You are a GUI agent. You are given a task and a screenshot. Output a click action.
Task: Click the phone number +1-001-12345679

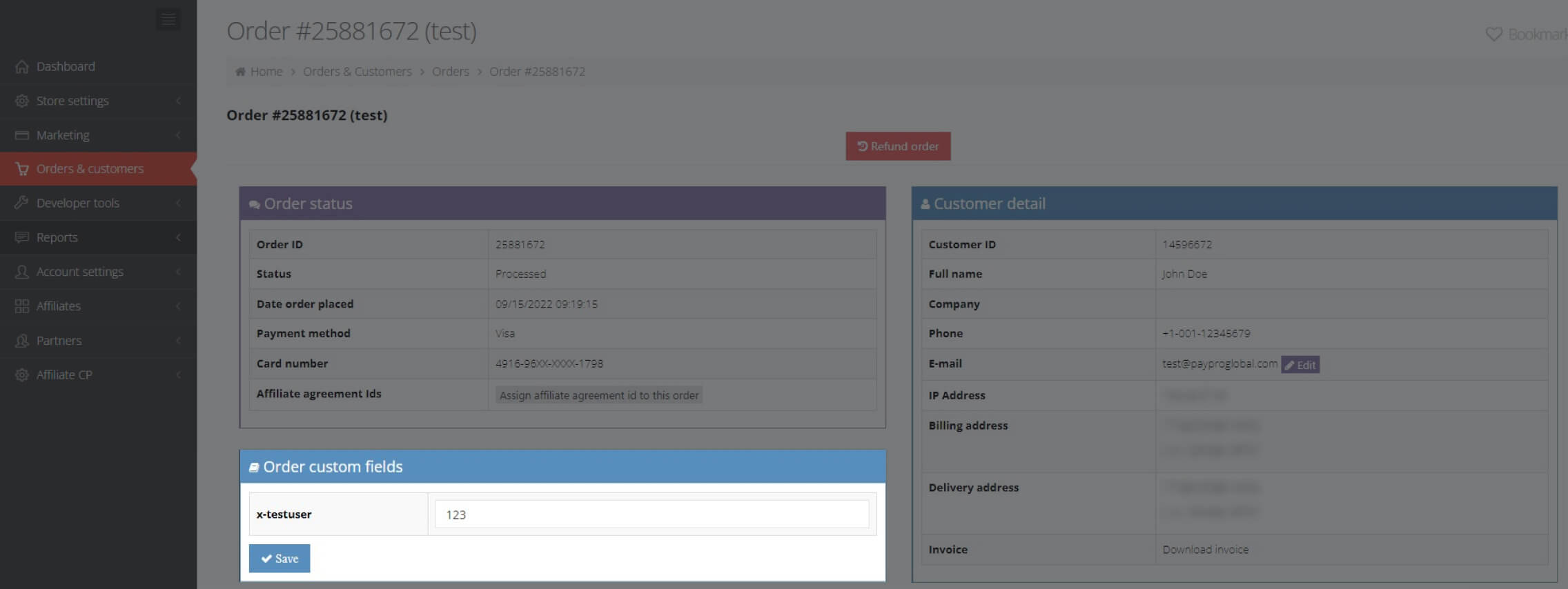pos(1206,333)
